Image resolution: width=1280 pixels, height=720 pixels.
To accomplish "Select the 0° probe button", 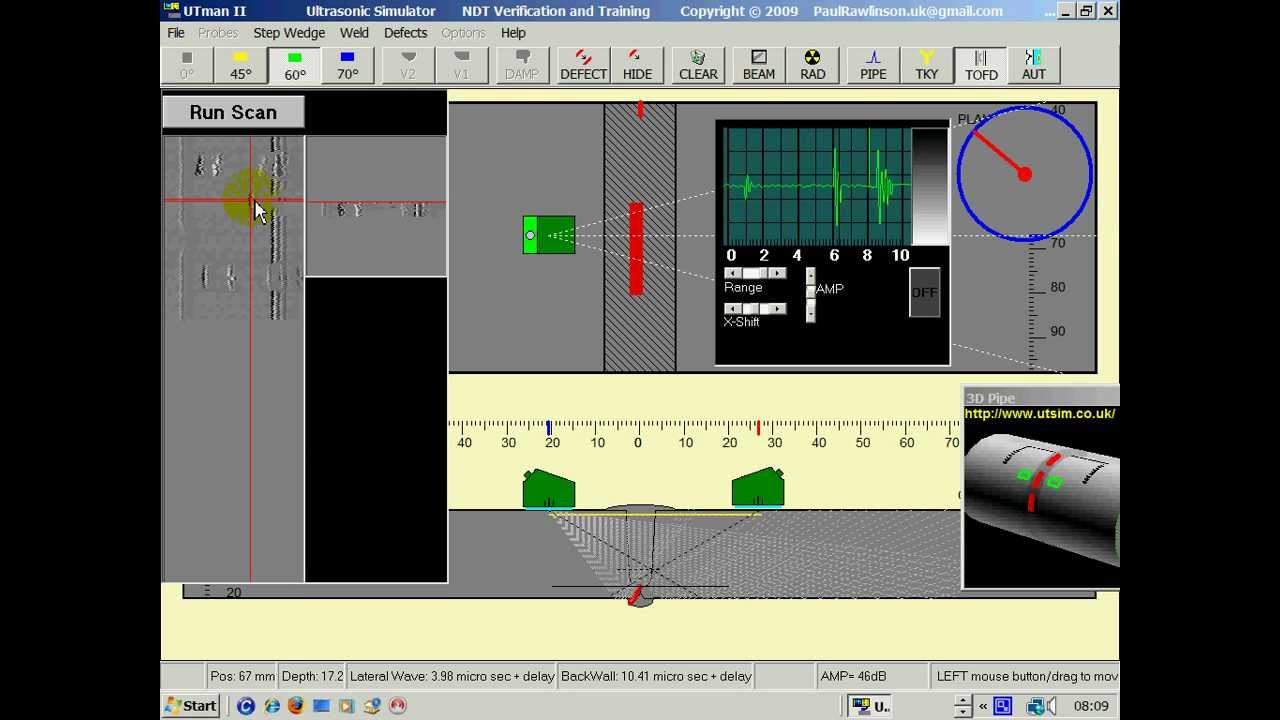I will click(187, 65).
